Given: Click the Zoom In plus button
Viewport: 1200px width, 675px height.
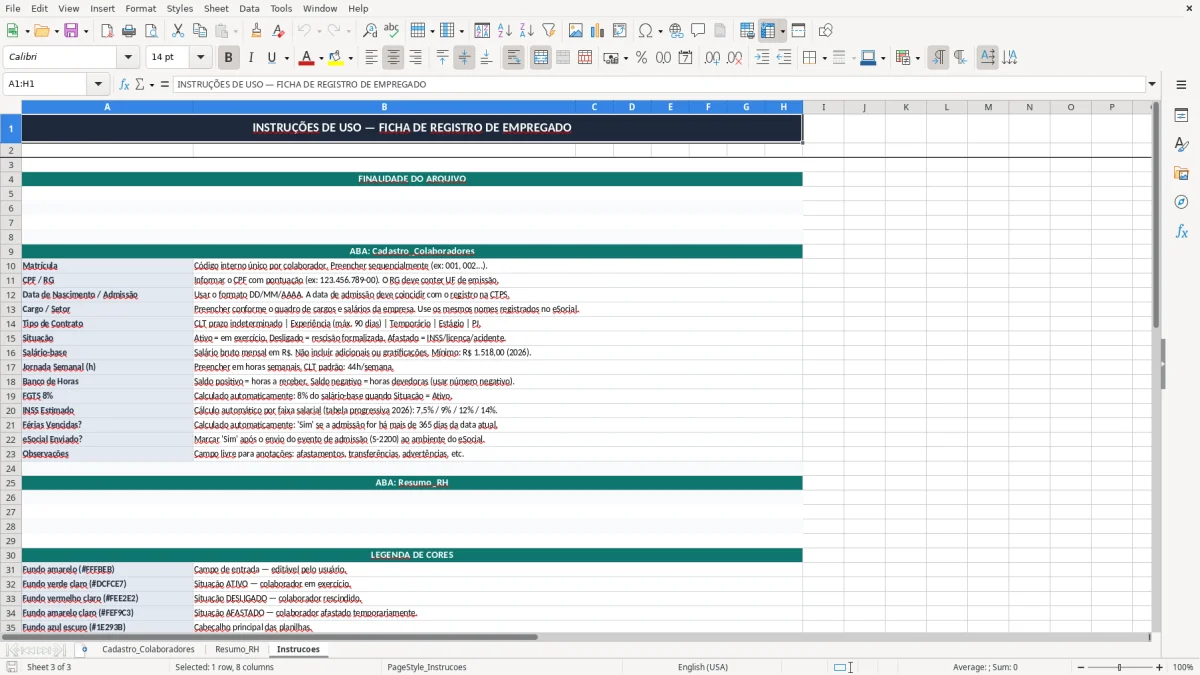Looking at the screenshot, I should [x=1160, y=667].
